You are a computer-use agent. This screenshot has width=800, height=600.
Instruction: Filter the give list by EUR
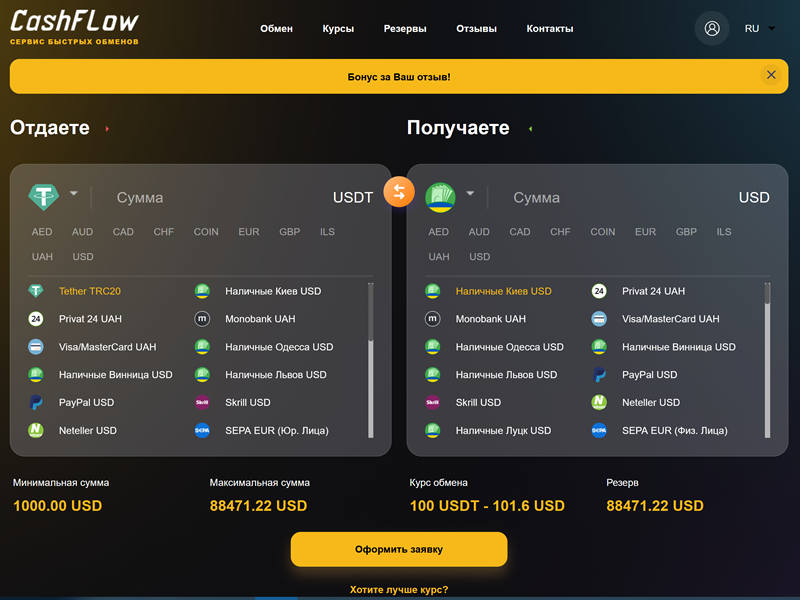(x=249, y=232)
